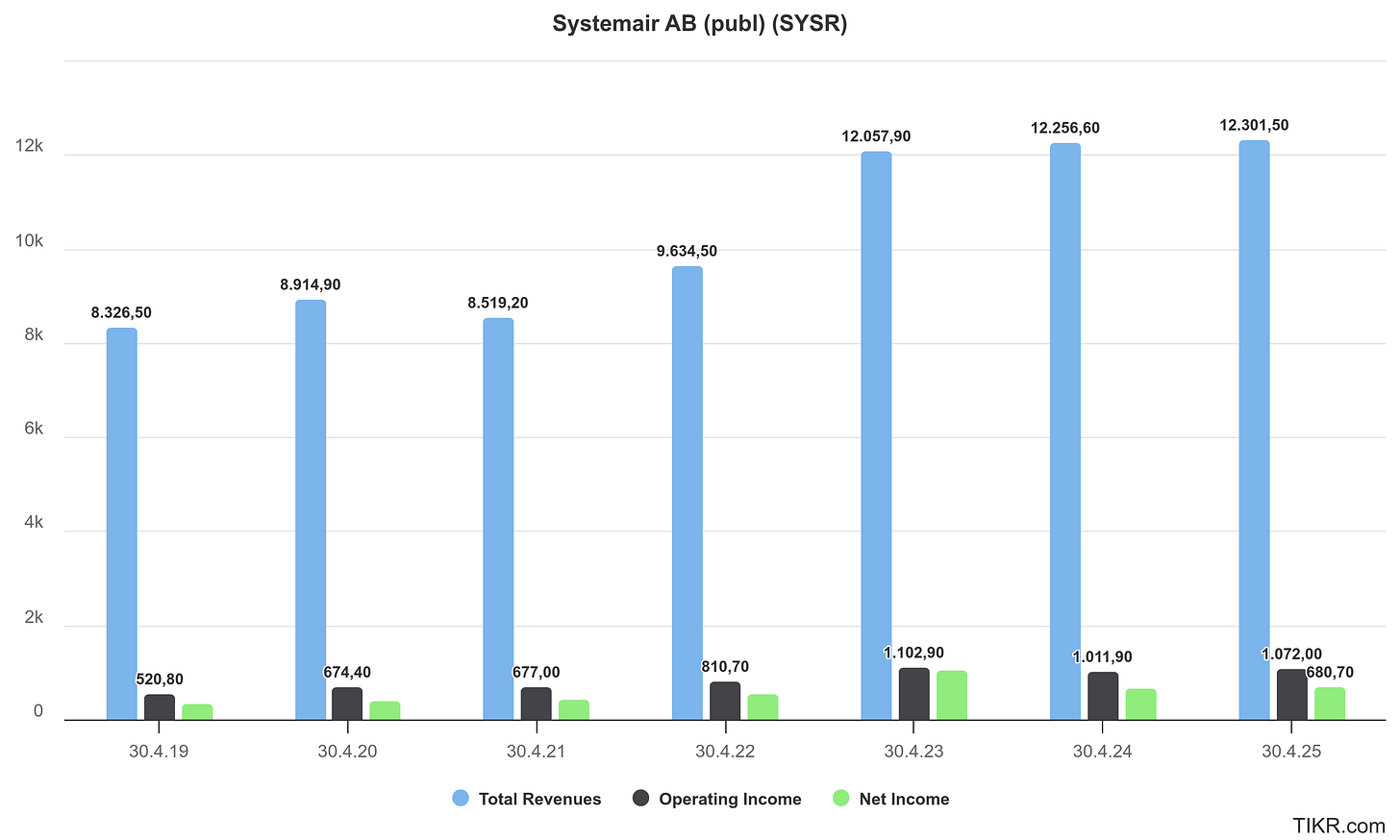Click the 30.4.19 x-axis date label

click(159, 752)
